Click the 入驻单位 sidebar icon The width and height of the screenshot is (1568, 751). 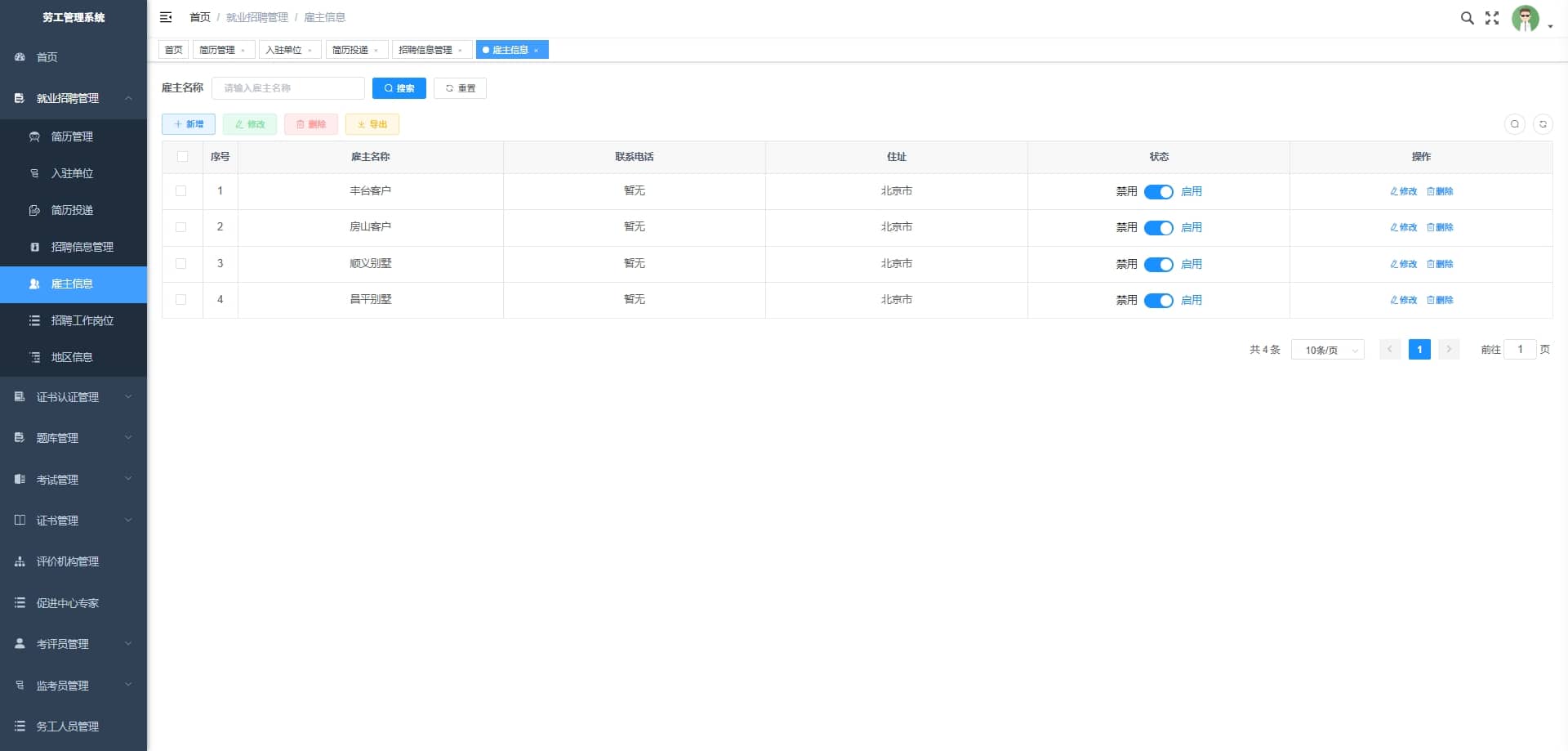(34, 173)
